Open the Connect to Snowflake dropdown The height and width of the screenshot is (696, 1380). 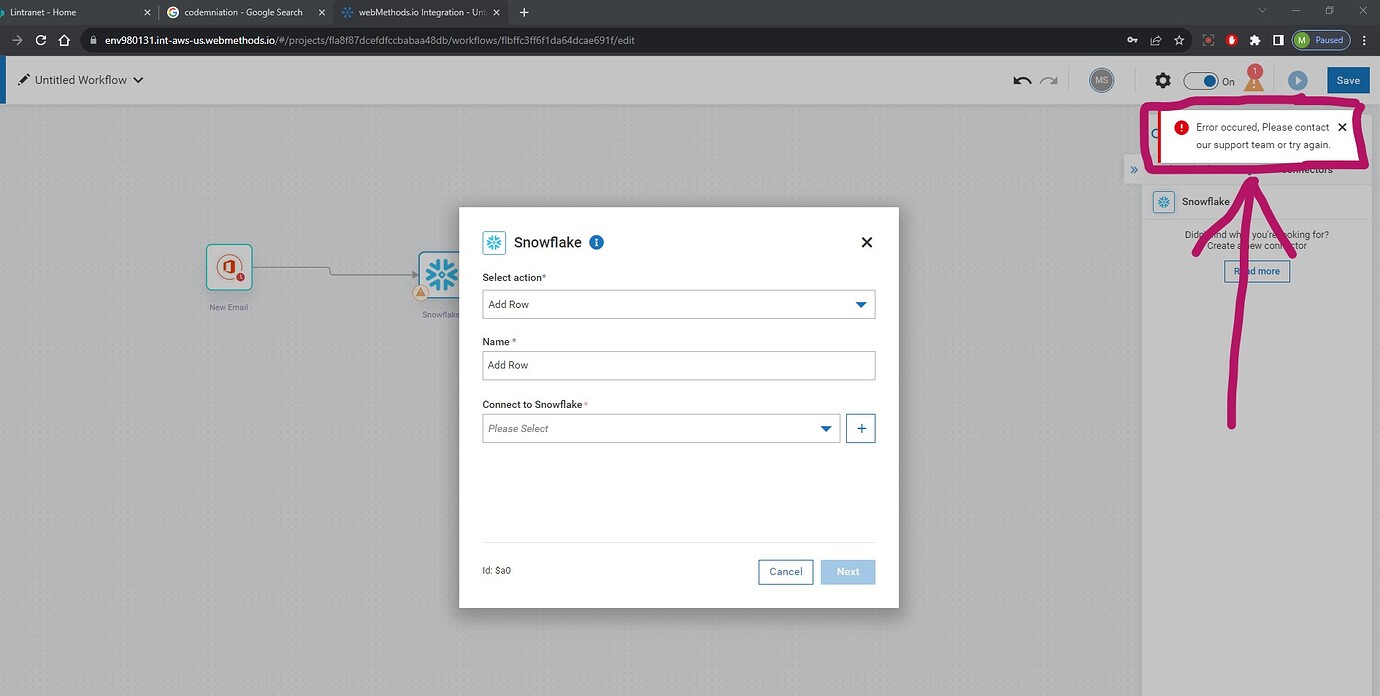point(661,428)
